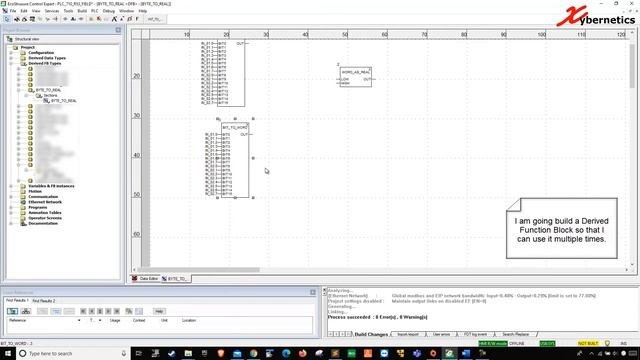Switch to Find Results 1 tab
The height and width of the screenshot is (360, 640).
(x=17, y=300)
